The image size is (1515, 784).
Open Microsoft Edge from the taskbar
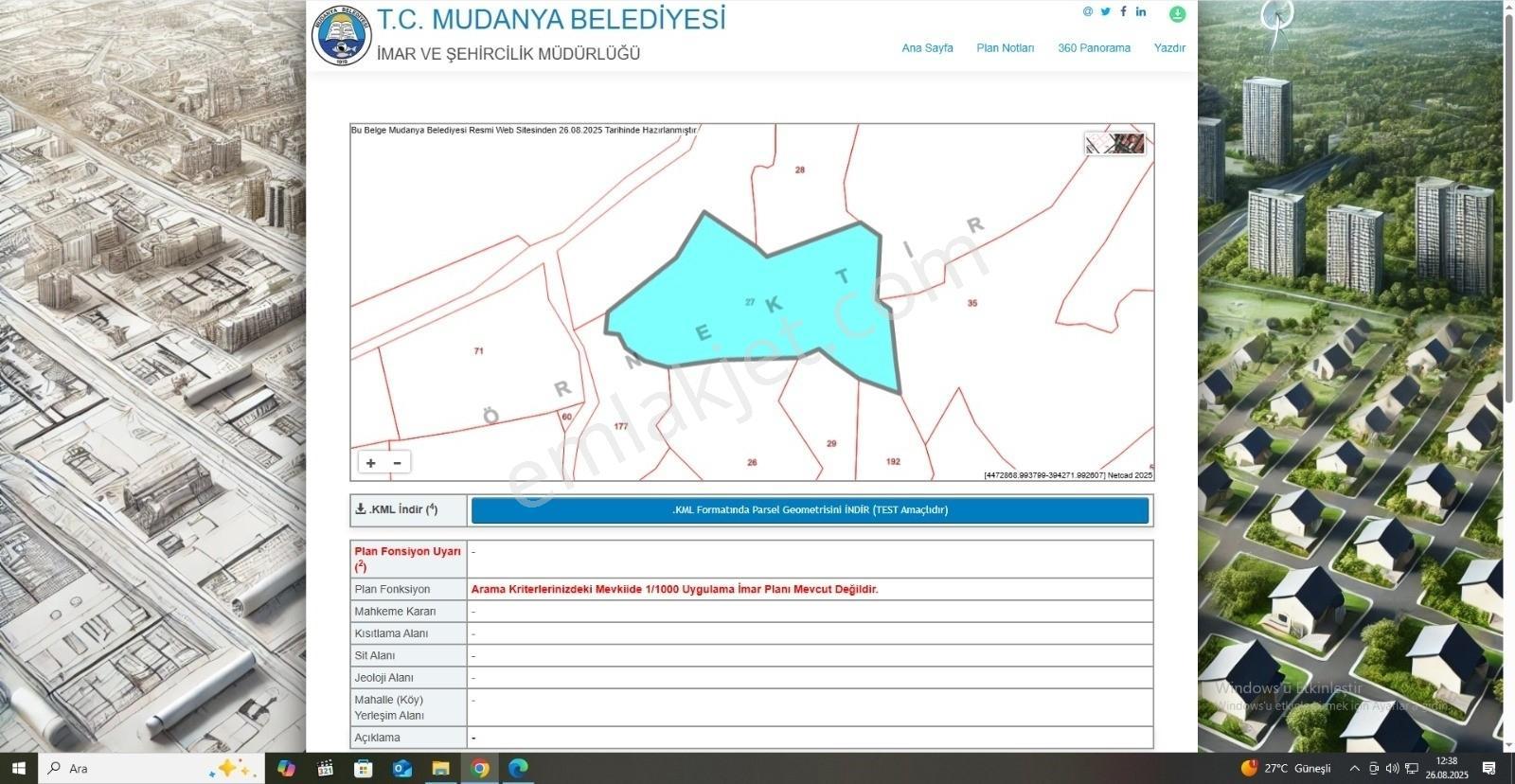(x=518, y=768)
